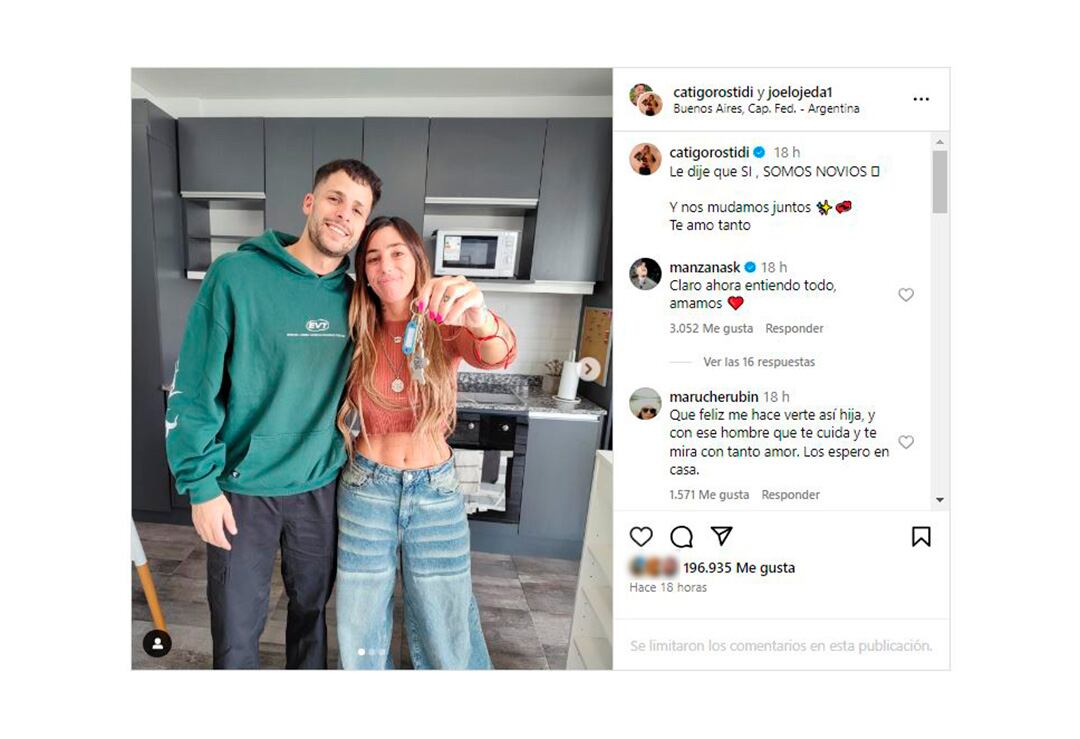Open the three-dot more options menu
Screen dimensions: 1080x739
[x=921, y=99]
